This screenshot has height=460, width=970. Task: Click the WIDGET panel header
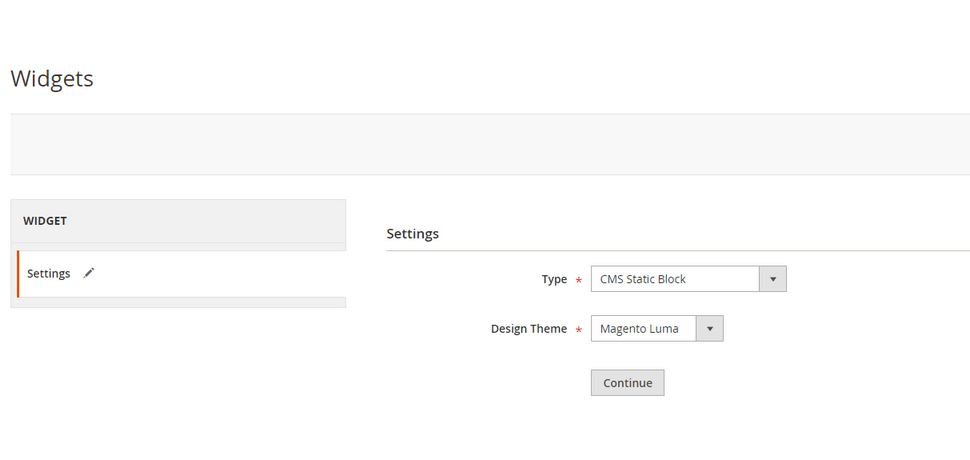178,221
